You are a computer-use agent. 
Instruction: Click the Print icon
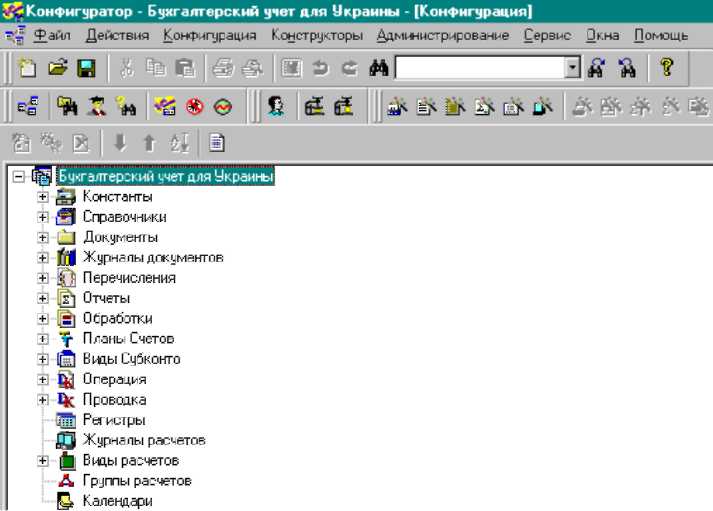click(x=223, y=68)
